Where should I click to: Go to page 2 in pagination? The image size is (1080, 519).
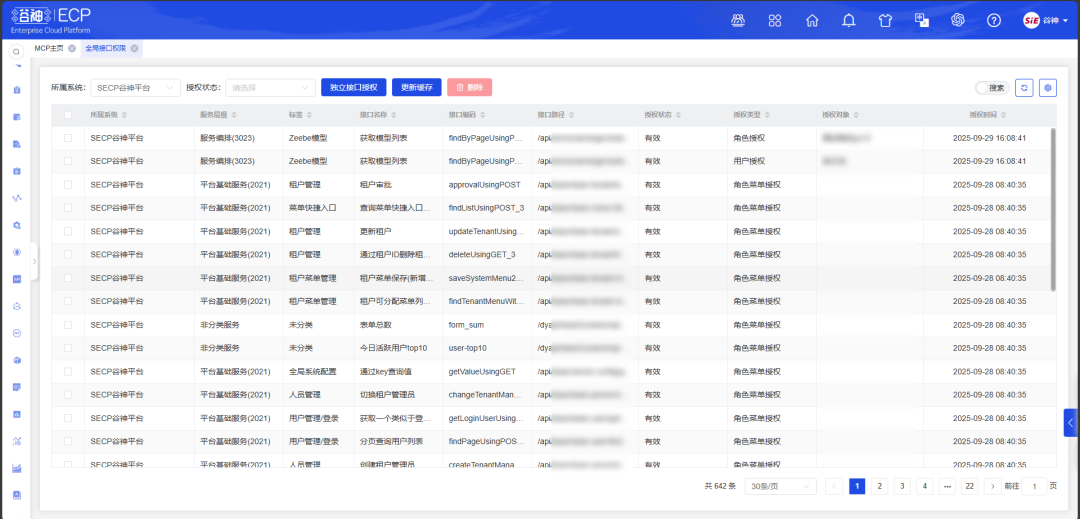879,486
